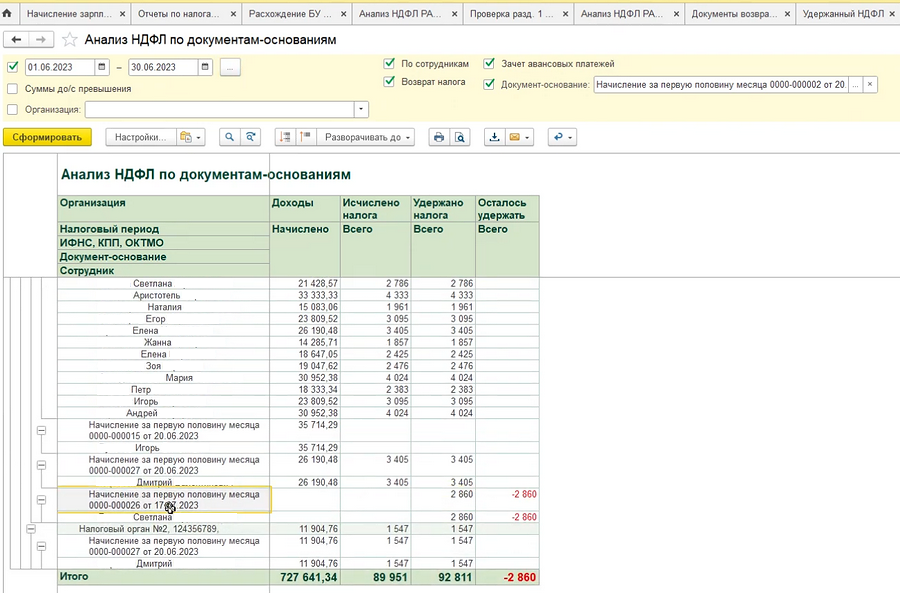This screenshot has width=900, height=593.
Task: Enable the Организация filter checkbox
Action: [13, 109]
